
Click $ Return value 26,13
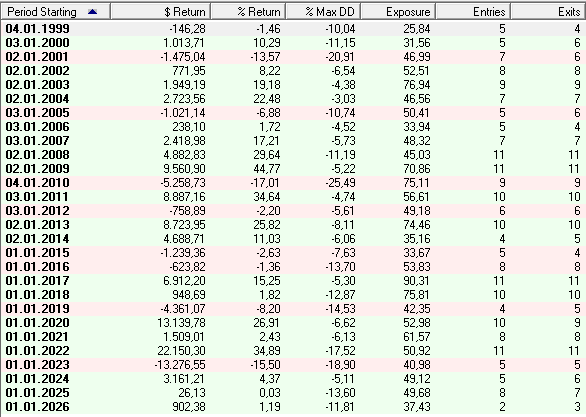191,393
